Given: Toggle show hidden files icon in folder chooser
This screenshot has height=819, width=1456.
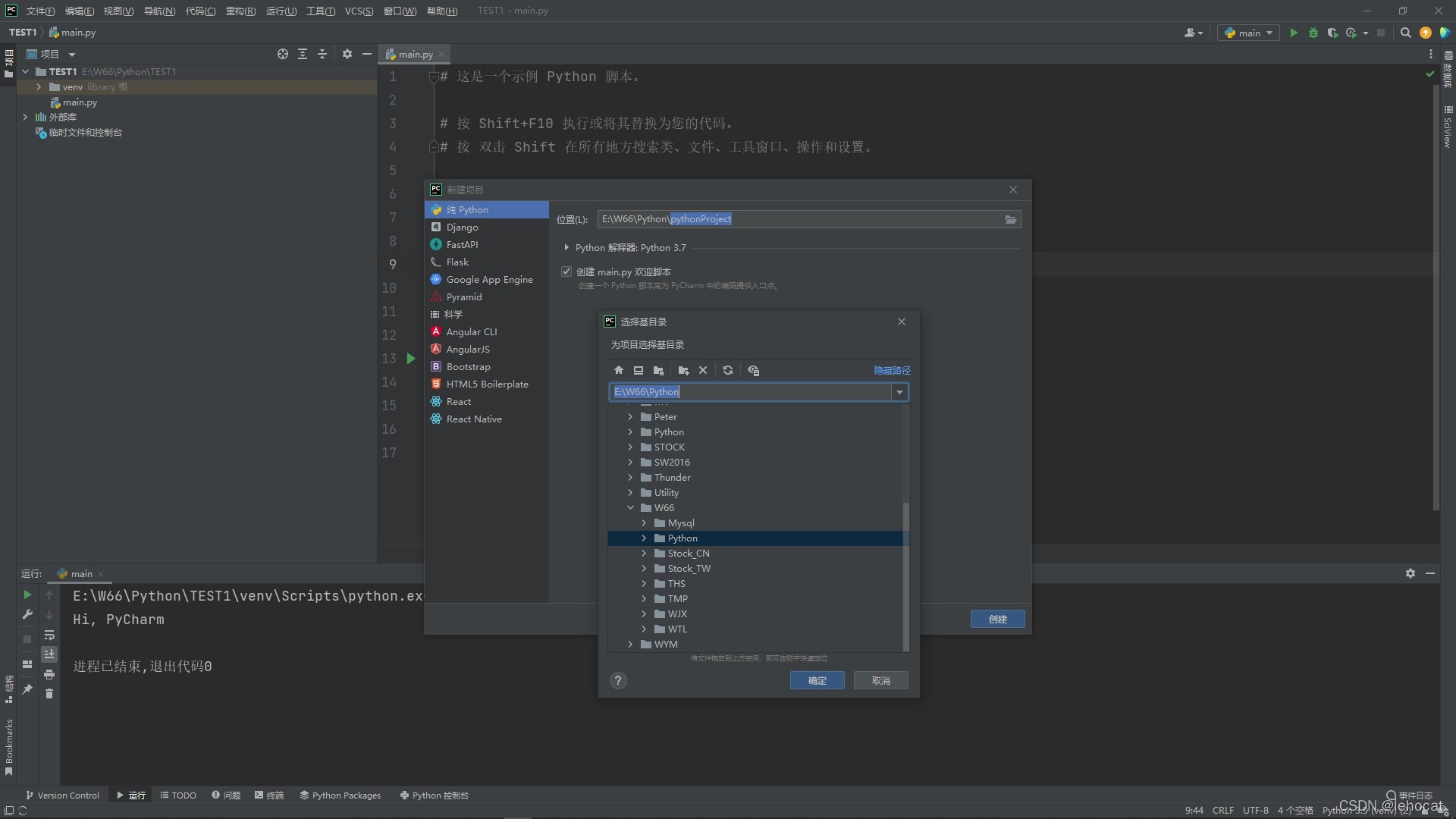Looking at the screenshot, I should click(x=753, y=370).
